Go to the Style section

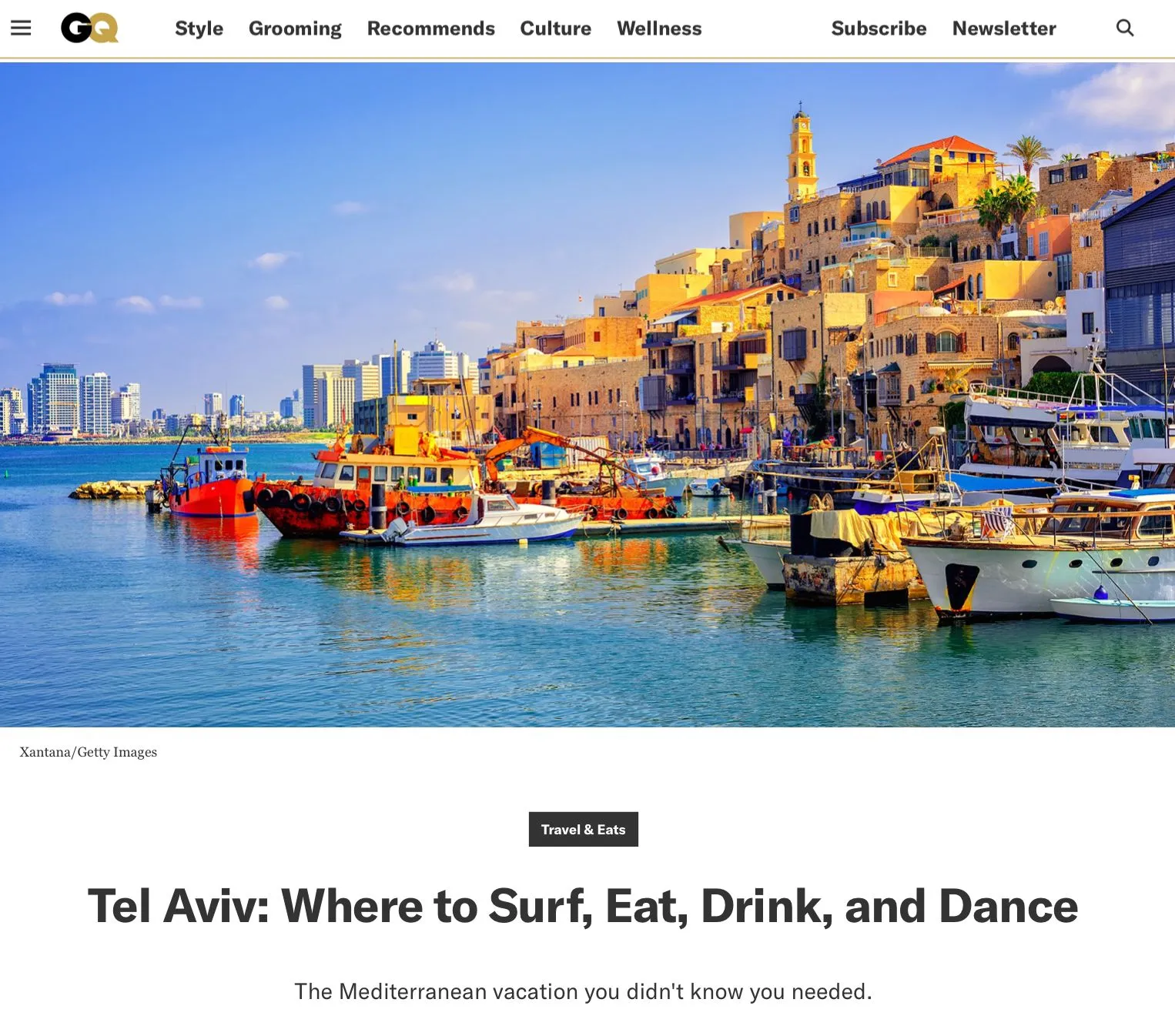point(199,28)
